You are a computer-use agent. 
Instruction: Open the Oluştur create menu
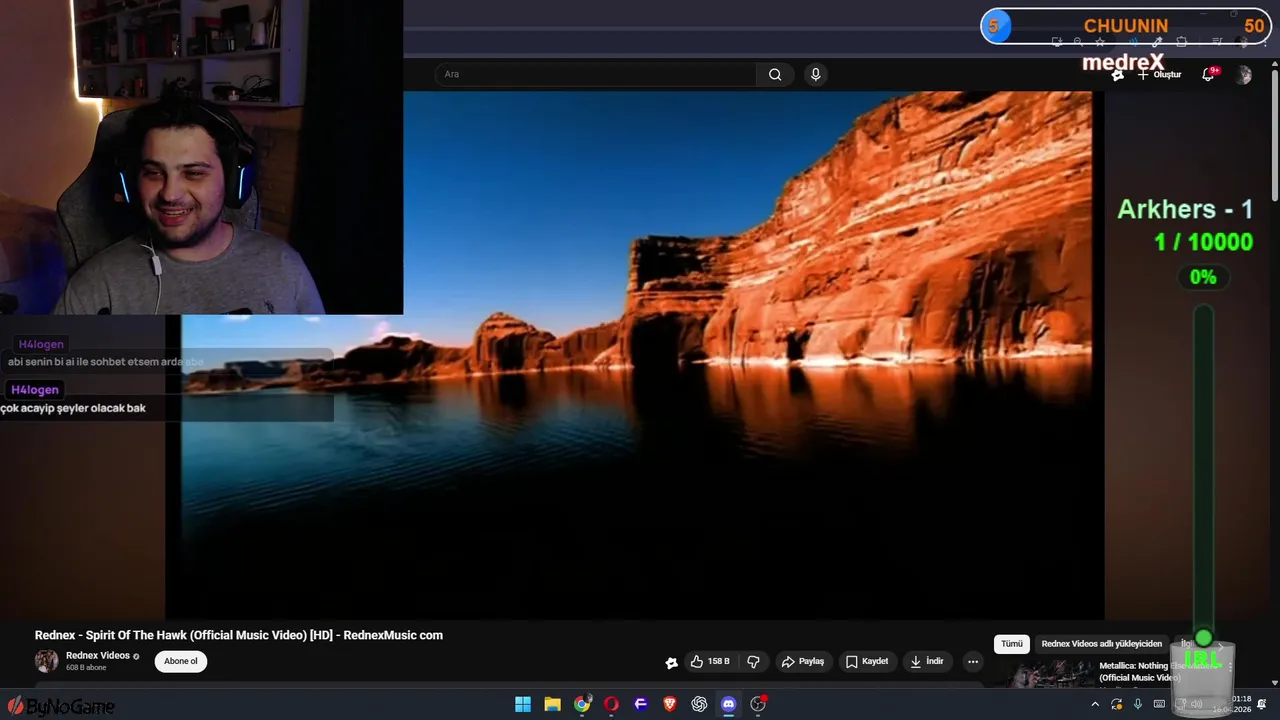pos(1159,75)
